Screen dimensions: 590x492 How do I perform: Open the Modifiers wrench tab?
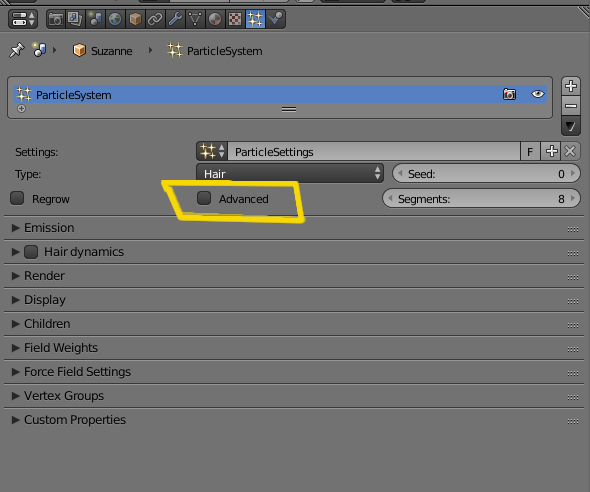175,19
